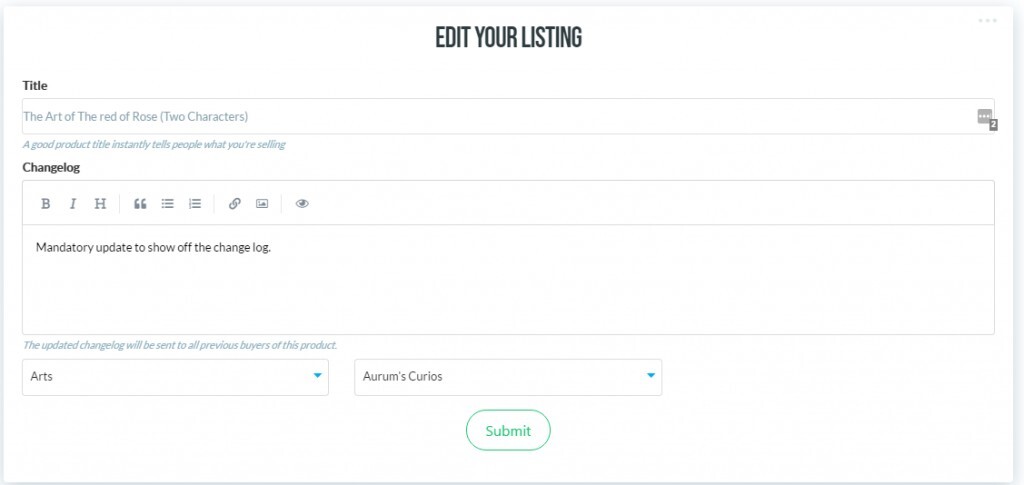Click the extension icon inside the Title field

(985, 117)
